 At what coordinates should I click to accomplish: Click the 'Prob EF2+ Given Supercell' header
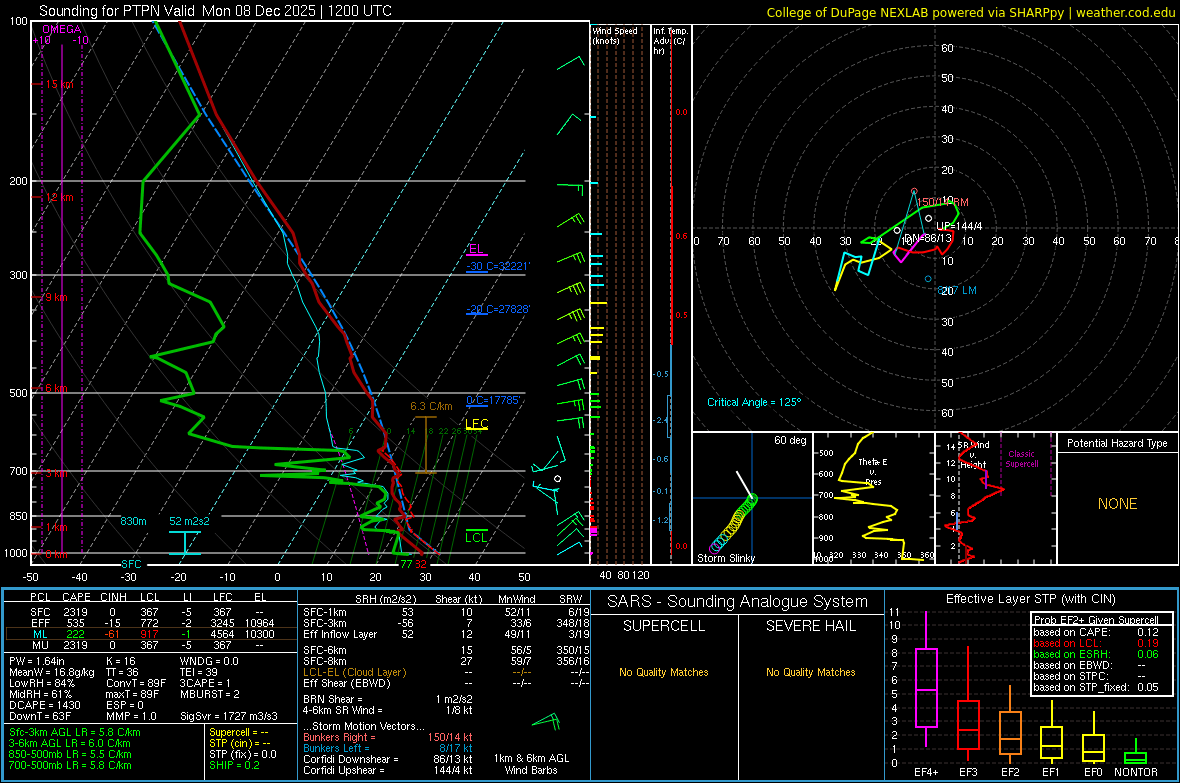1094,620
